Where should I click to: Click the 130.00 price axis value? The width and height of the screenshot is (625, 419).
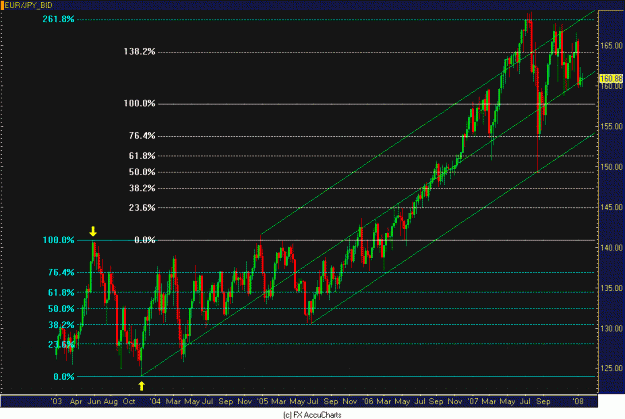click(x=611, y=329)
